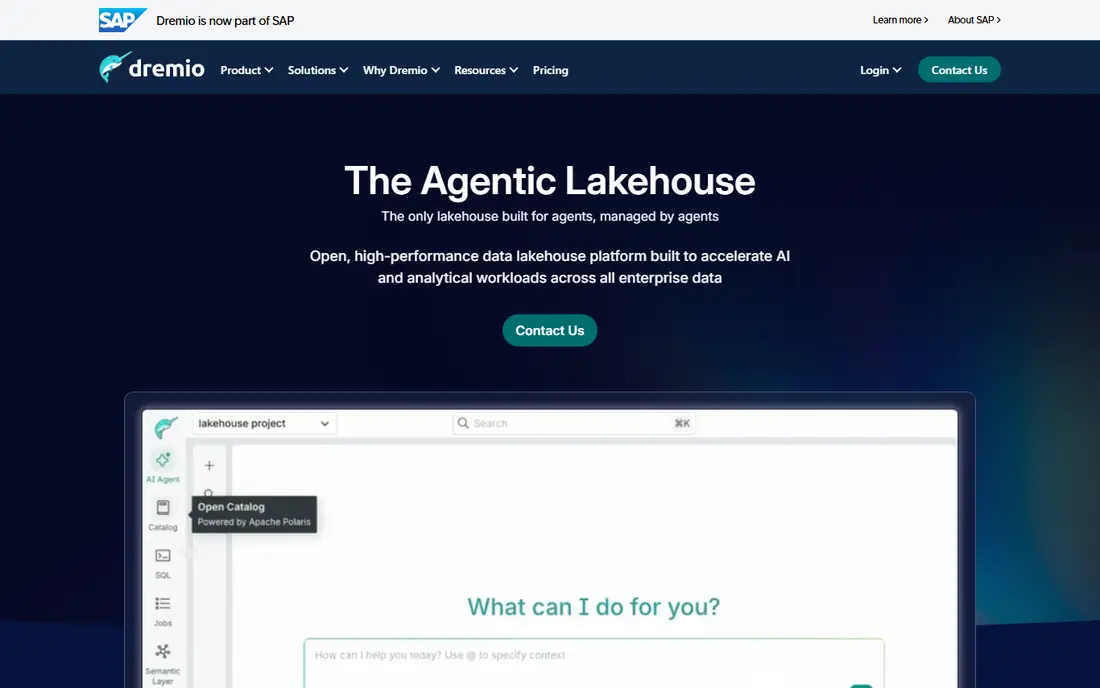
Task: Go to the Pricing page
Action: (x=551, y=70)
